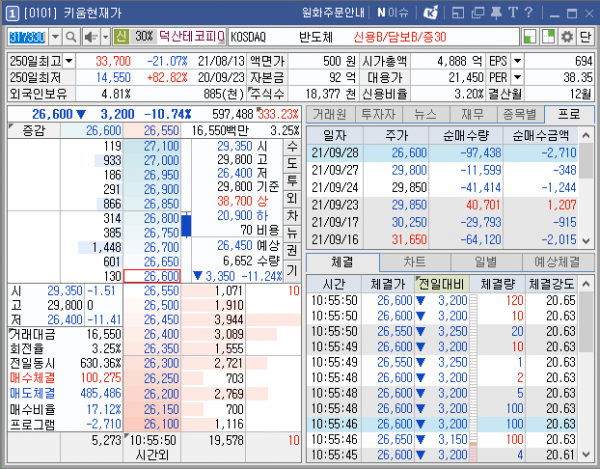The image size is (600, 469).
Task: Click the 차 side button
Action: tap(292, 216)
